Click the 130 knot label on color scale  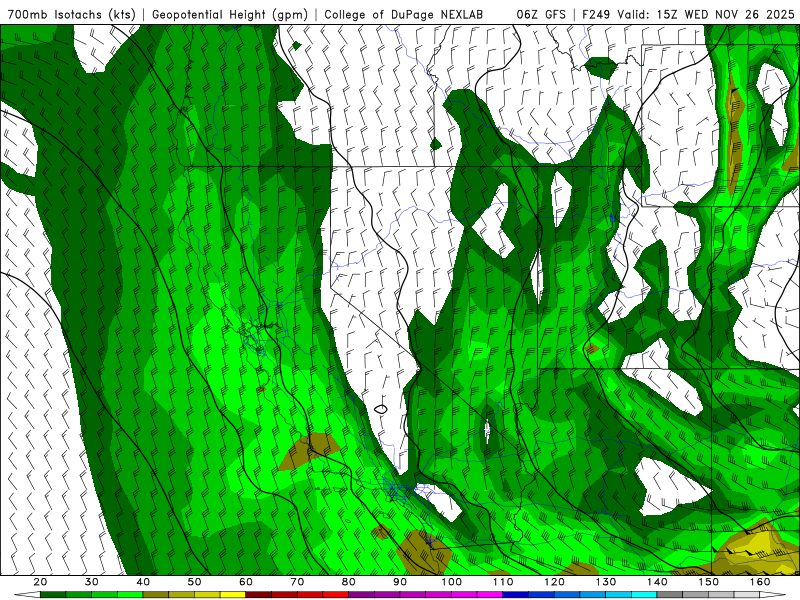(606, 582)
